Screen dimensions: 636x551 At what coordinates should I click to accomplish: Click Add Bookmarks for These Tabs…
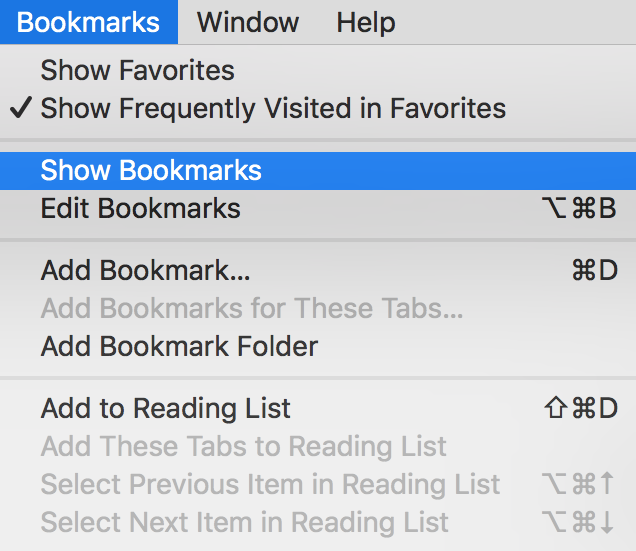pos(251,309)
